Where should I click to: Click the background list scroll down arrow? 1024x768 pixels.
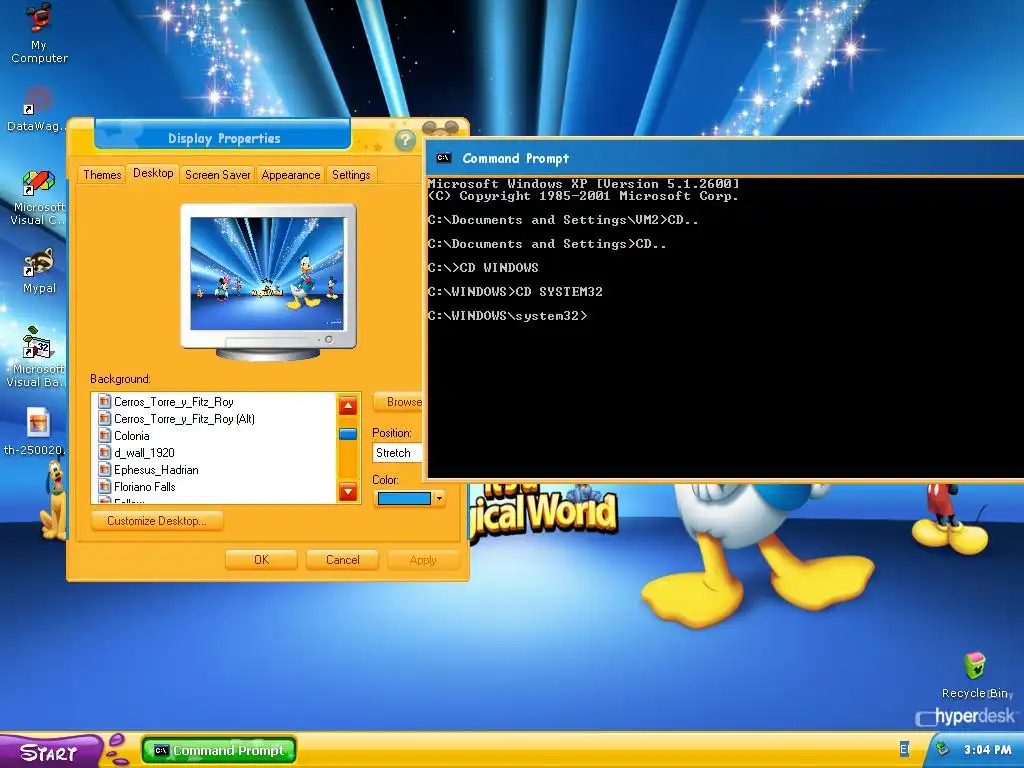[x=348, y=491]
